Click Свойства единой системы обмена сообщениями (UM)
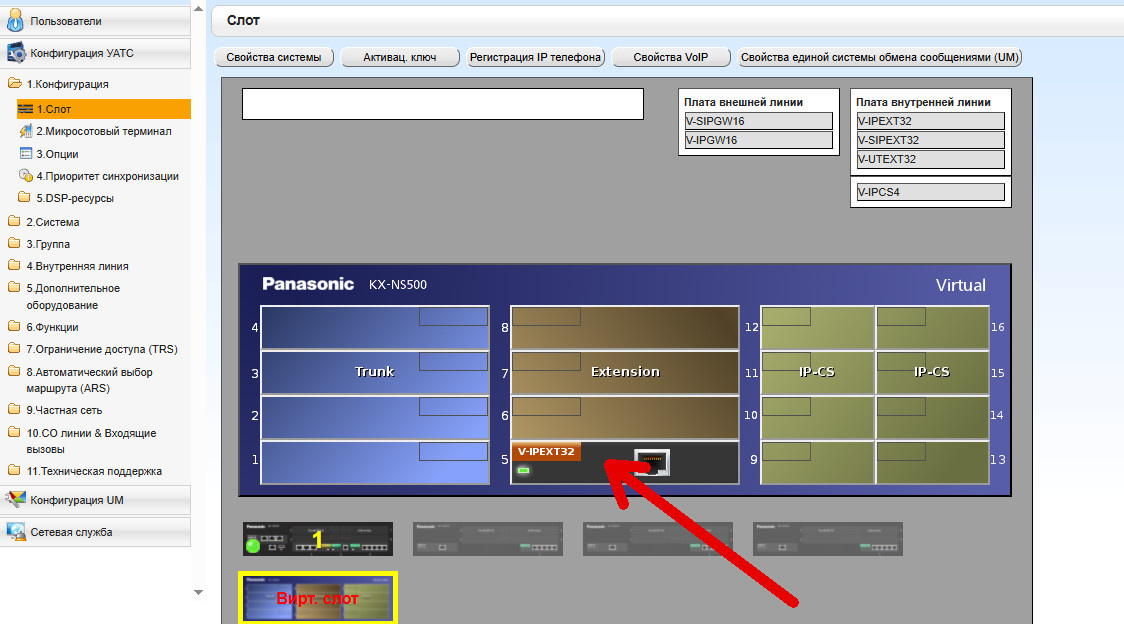Image resolution: width=1124 pixels, height=624 pixels. 880,57
